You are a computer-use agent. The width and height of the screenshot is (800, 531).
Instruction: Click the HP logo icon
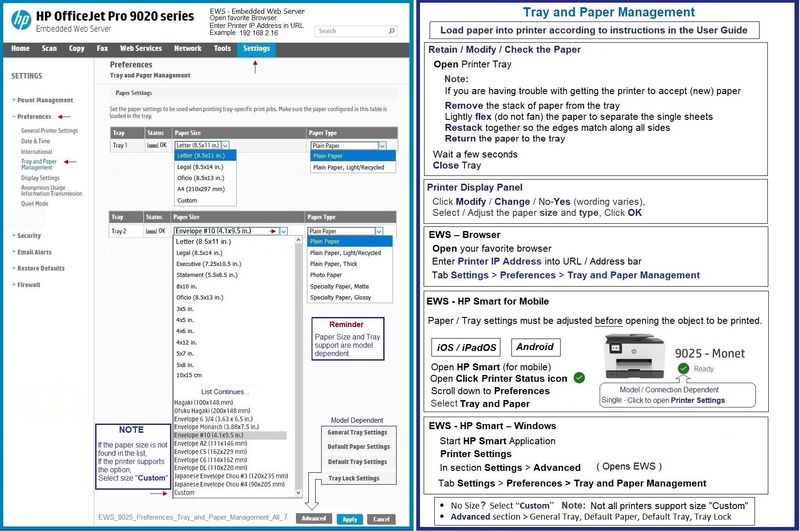[x=21, y=20]
